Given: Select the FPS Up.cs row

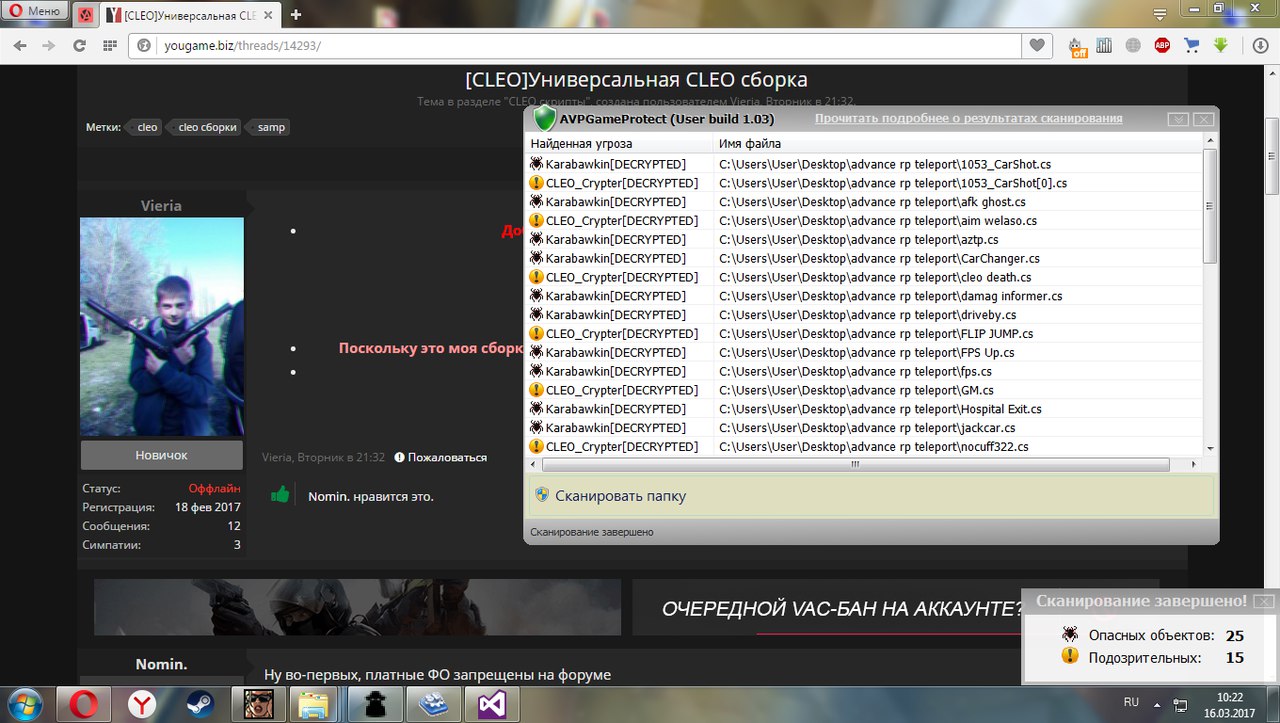Looking at the screenshot, I should 865,352.
